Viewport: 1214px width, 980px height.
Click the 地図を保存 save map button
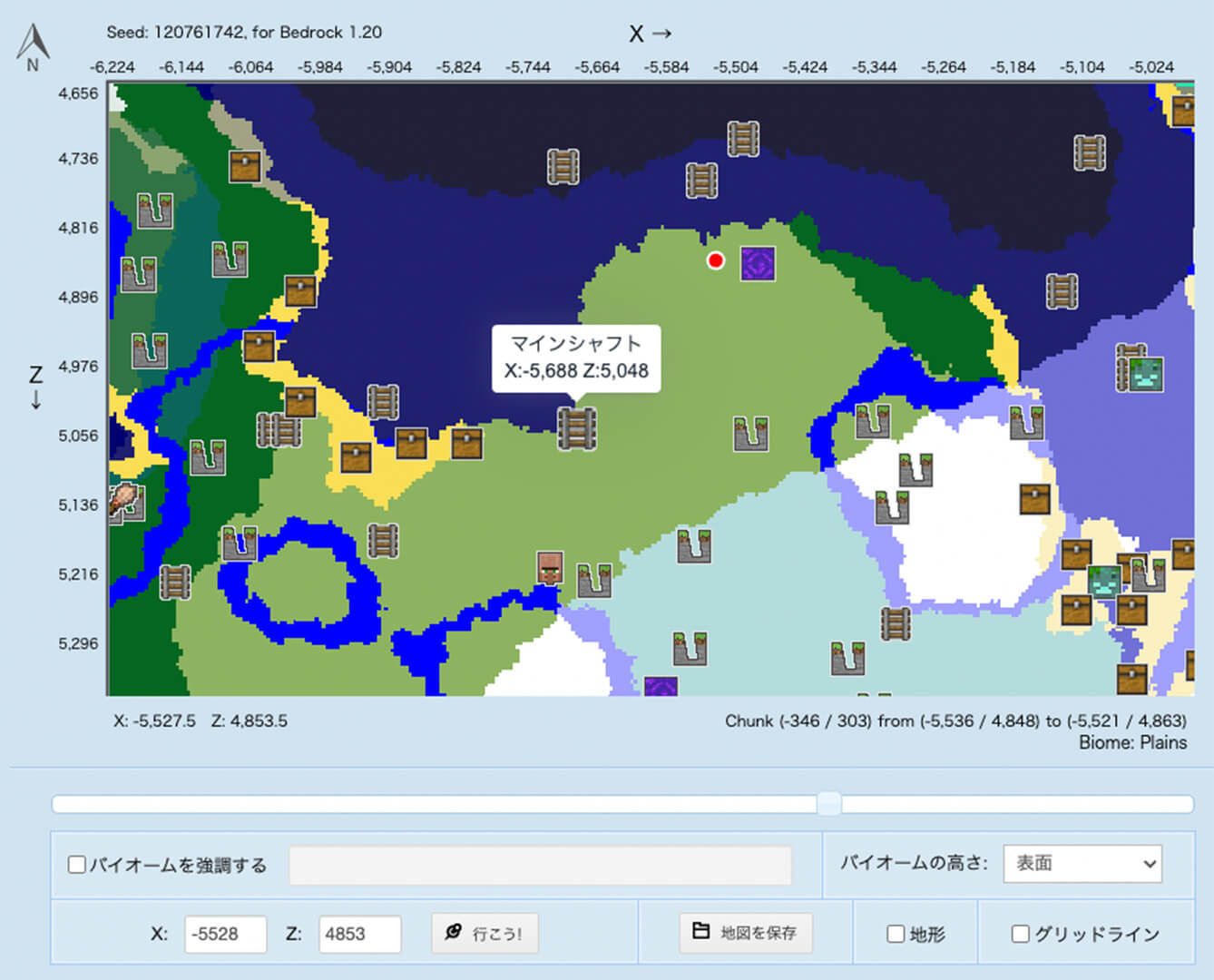pyautogui.click(x=746, y=932)
